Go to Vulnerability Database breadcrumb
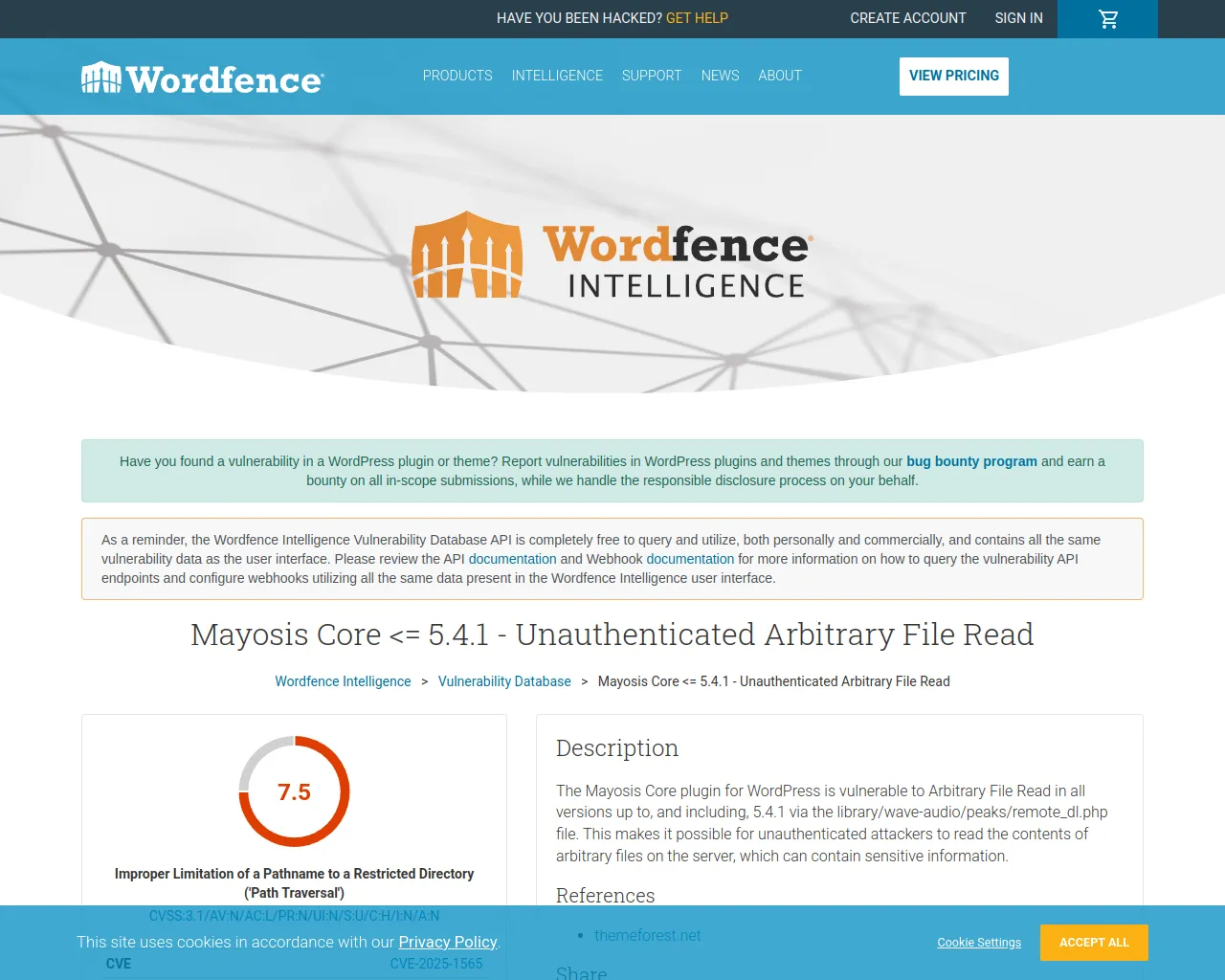The image size is (1225, 980). (504, 681)
